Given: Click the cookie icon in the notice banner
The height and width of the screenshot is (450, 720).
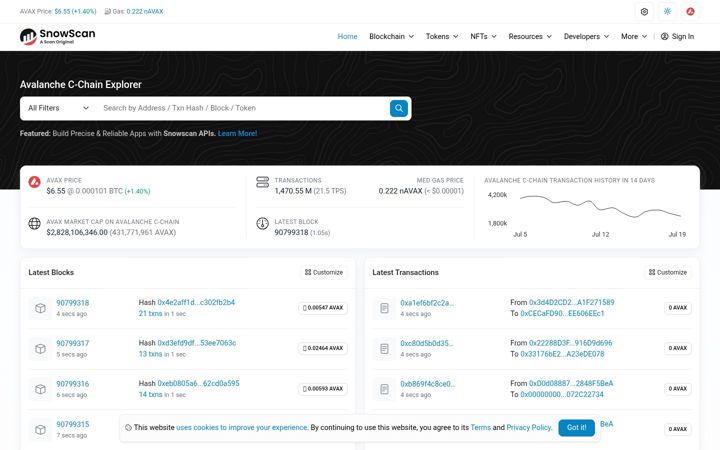Looking at the screenshot, I should coord(129,428).
